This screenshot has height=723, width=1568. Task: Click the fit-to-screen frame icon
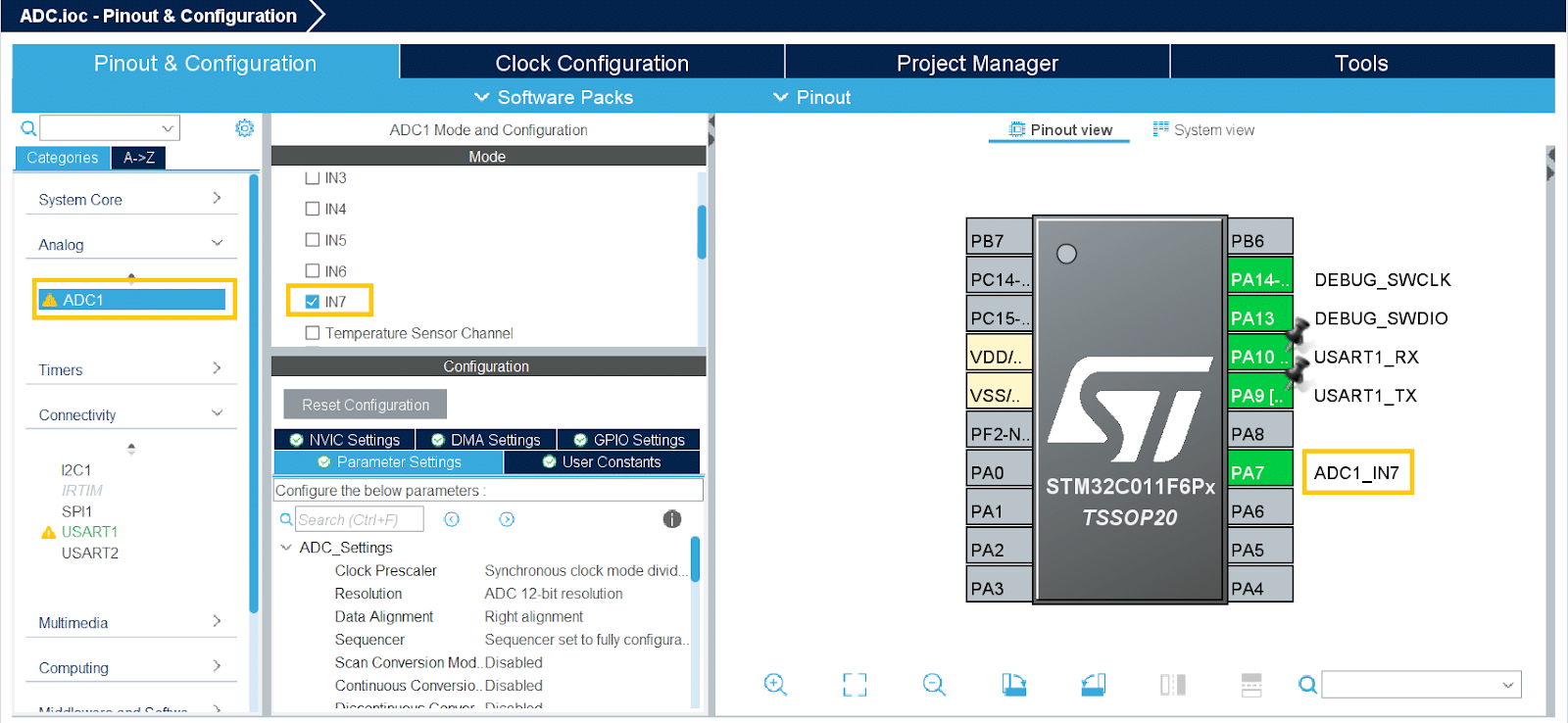click(x=855, y=685)
